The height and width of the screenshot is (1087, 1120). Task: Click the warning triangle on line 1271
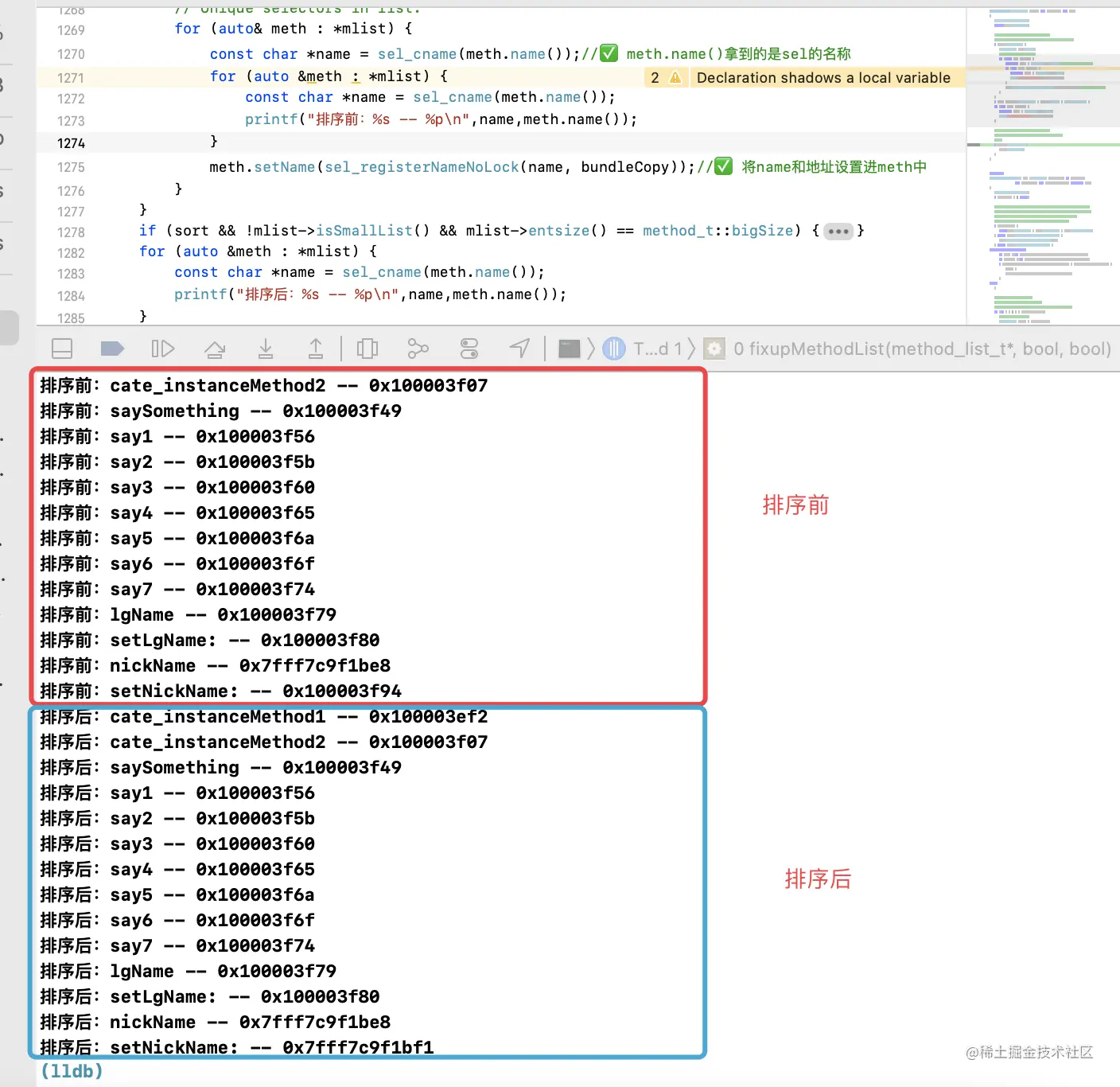coord(675,77)
